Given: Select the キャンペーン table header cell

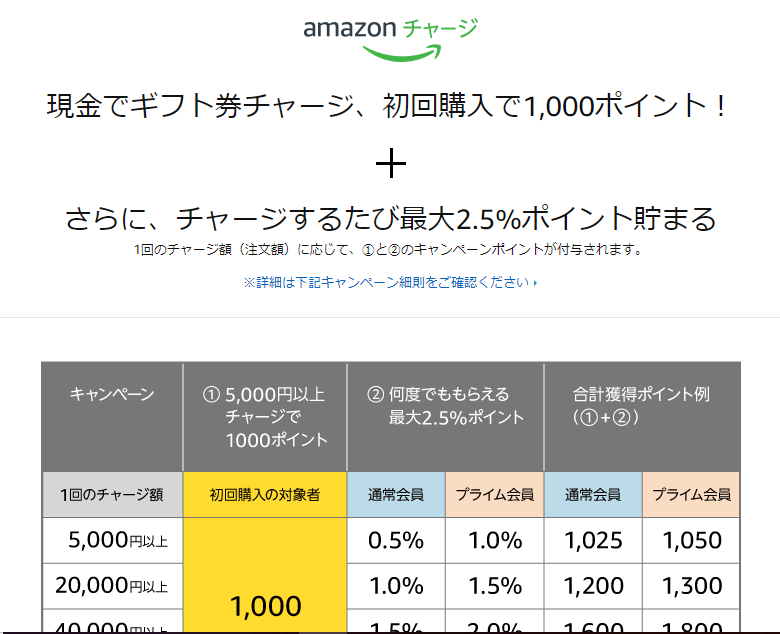Looking at the screenshot, I should [x=112, y=416].
